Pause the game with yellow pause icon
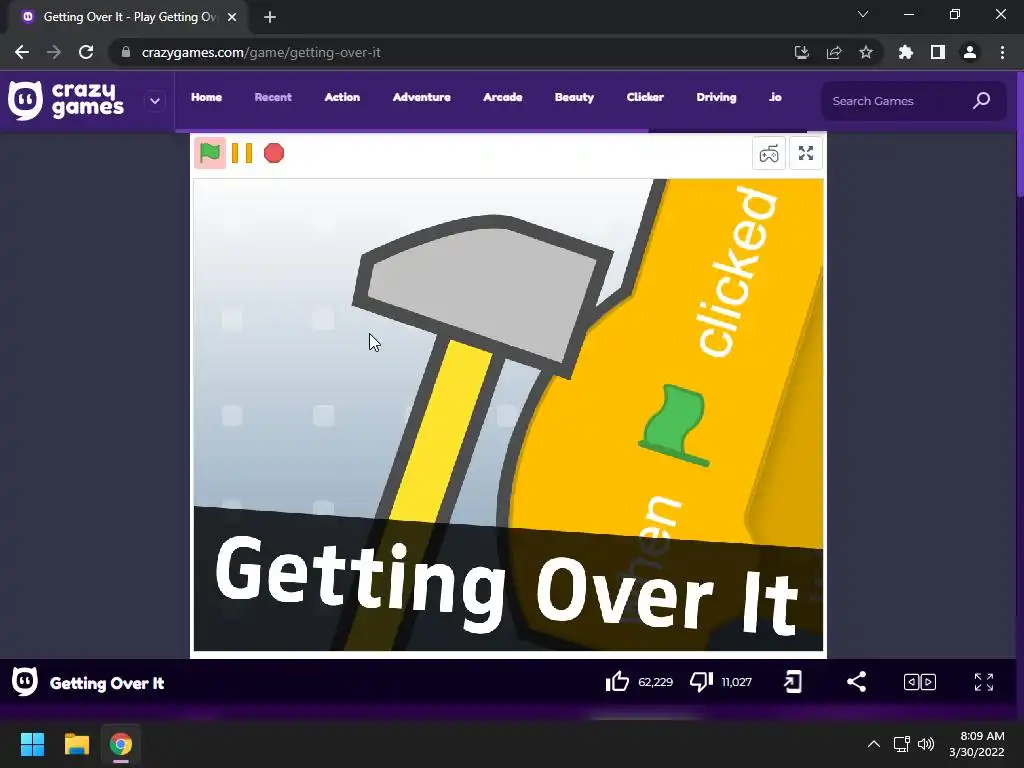The width and height of the screenshot is (1024, 768). (242, 153)
